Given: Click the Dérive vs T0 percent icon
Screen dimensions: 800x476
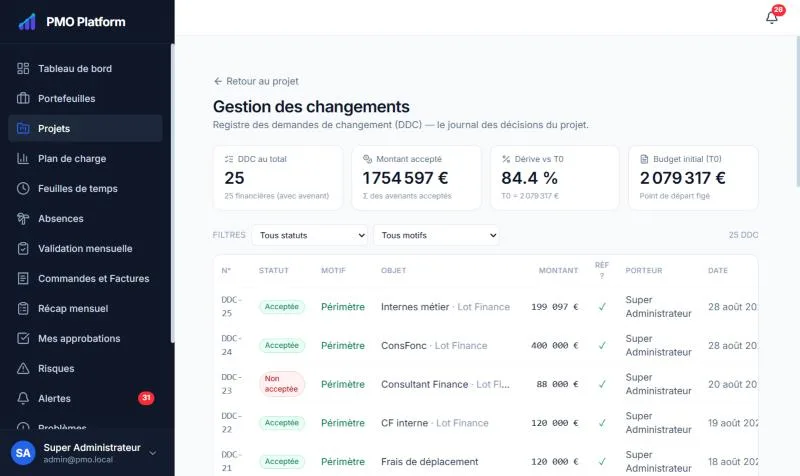Looking at the screenshot, I should tap(506, 159).
